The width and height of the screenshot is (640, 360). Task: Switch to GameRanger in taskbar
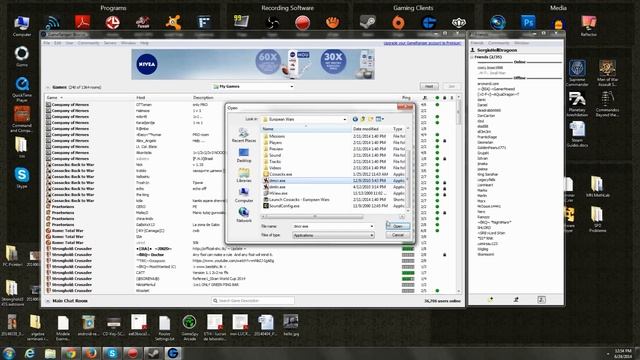pos(173,353)
